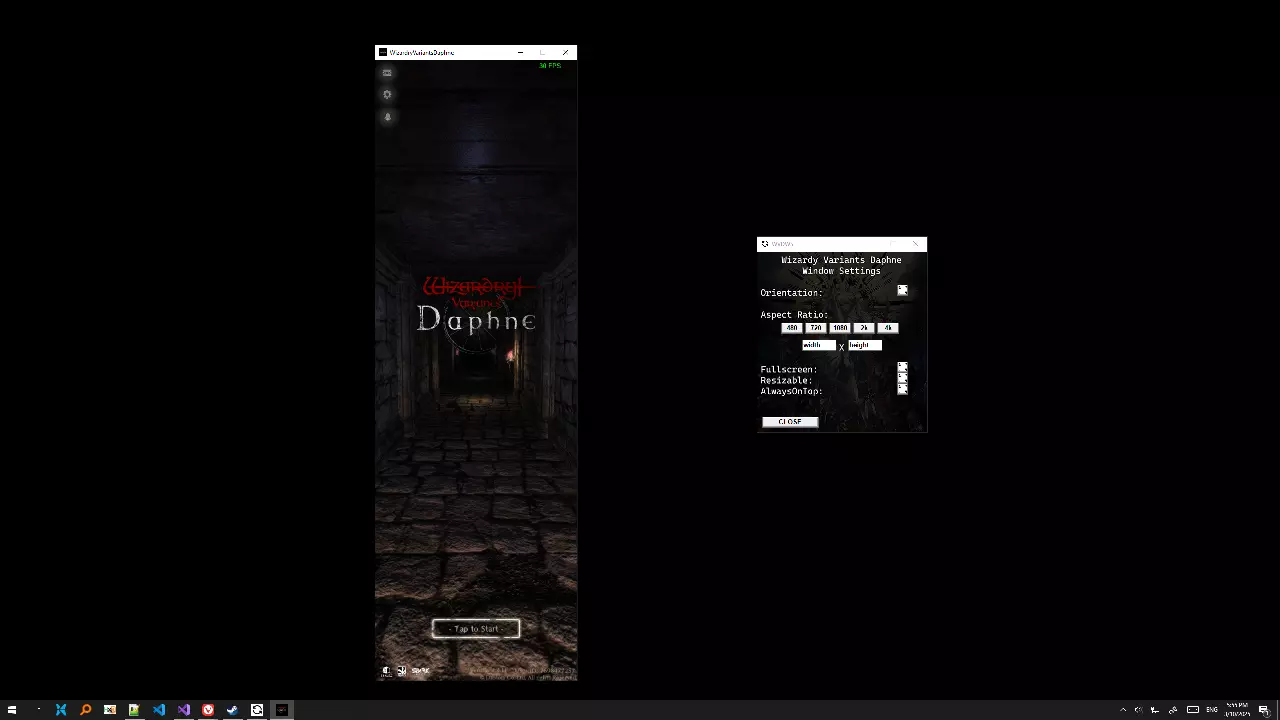This screenshot has height=720, width=1280.
Task: Toggle the Orientation checkbox
Action: click(x=902, y=291)
